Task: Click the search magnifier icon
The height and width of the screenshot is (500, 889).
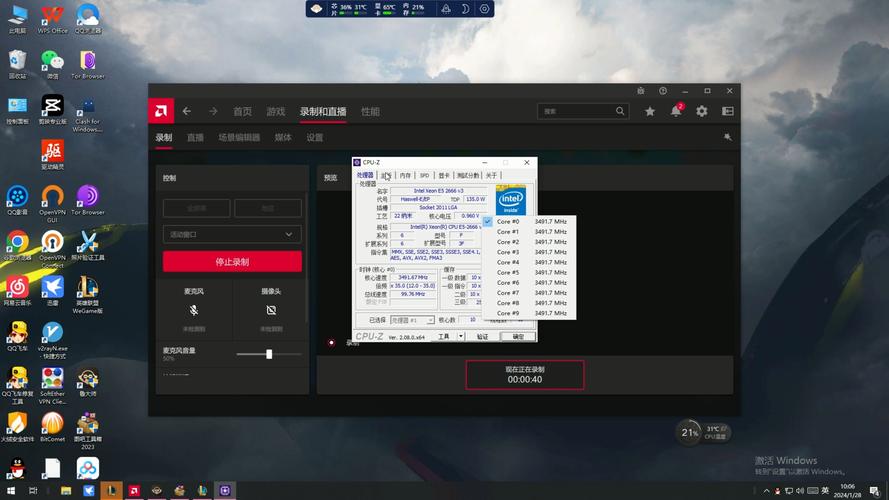Action: coord(620,111)
